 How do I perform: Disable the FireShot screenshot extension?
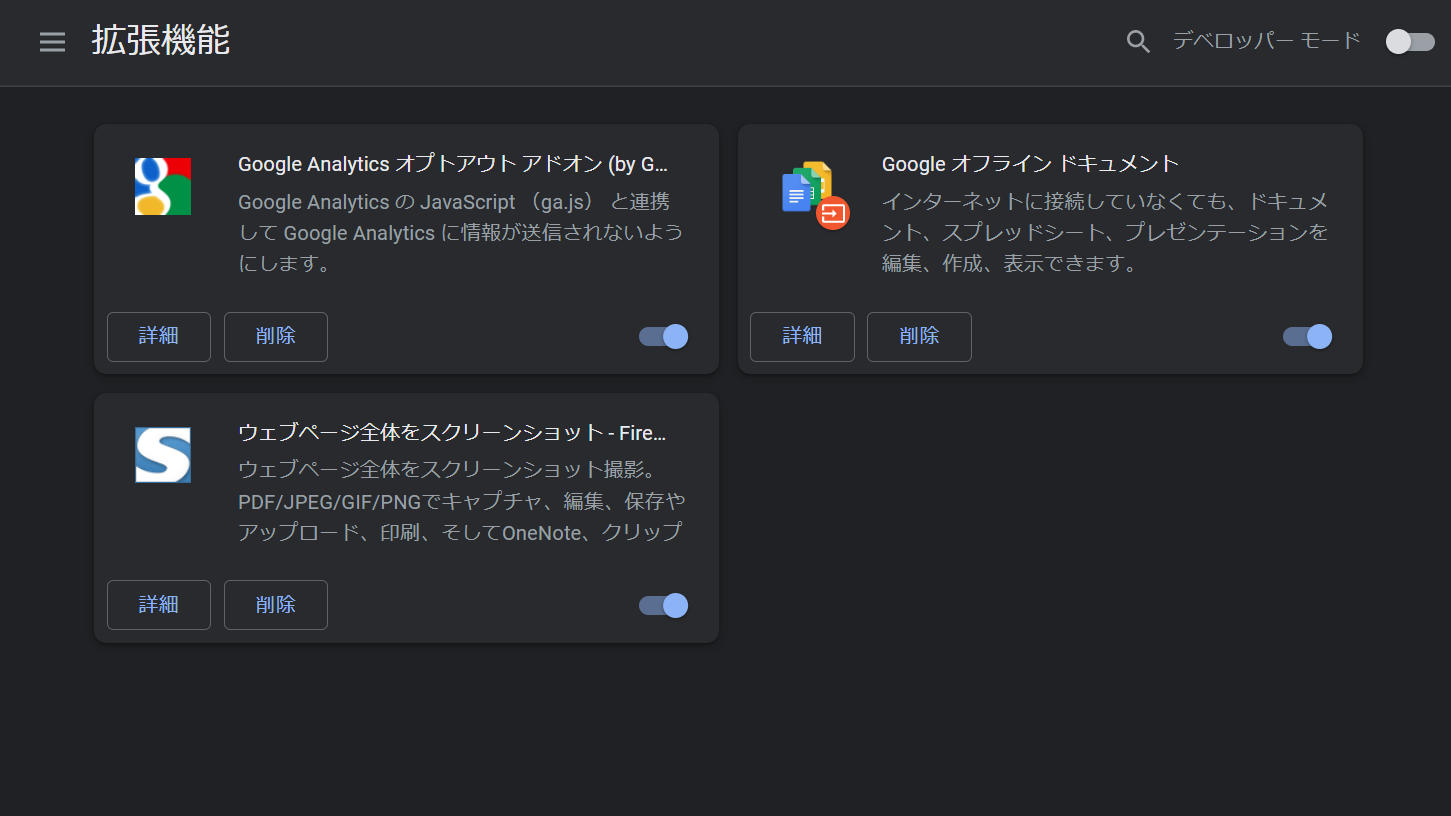coord(662,605)
